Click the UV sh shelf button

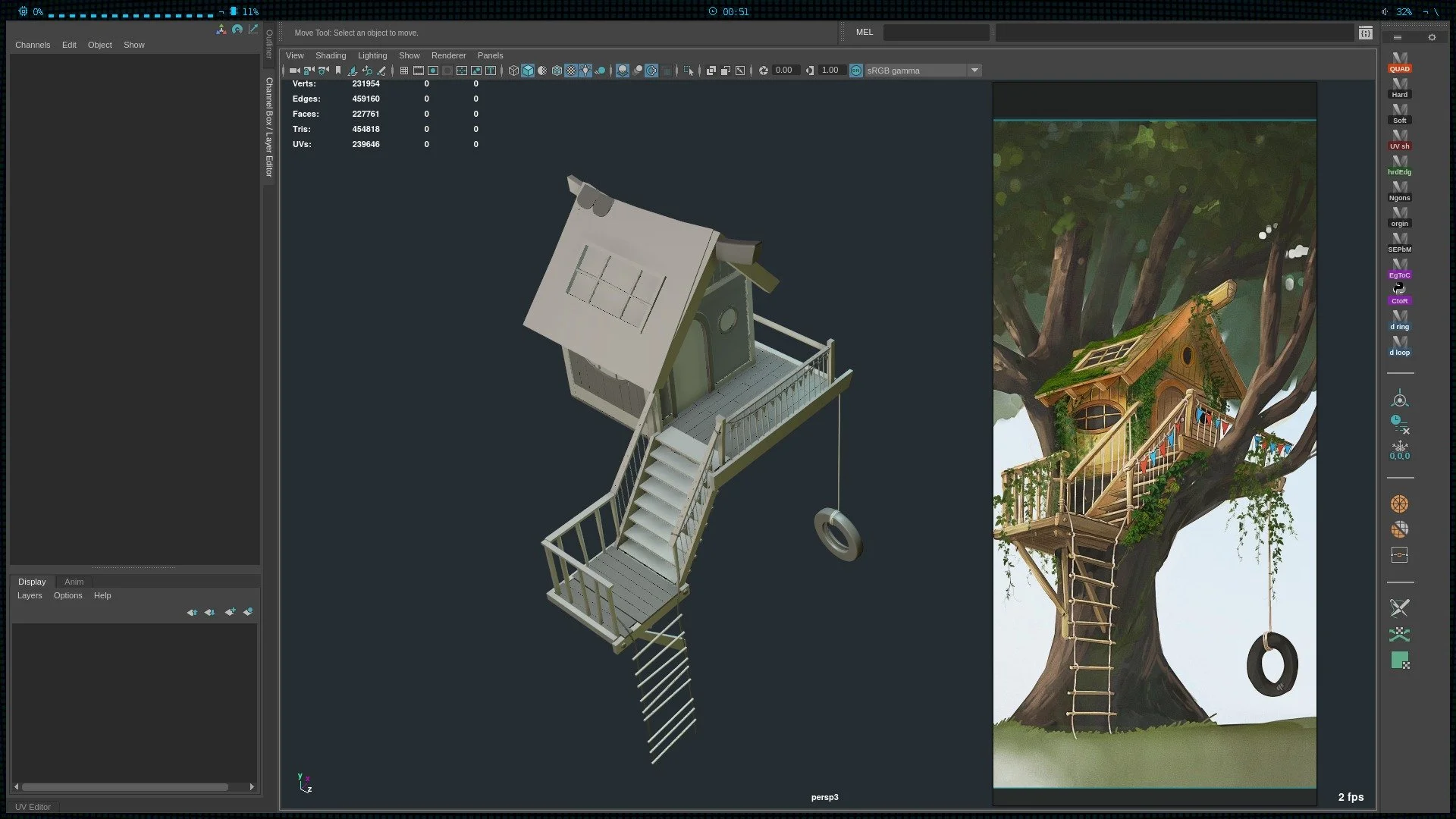[x=1399, y=140]
